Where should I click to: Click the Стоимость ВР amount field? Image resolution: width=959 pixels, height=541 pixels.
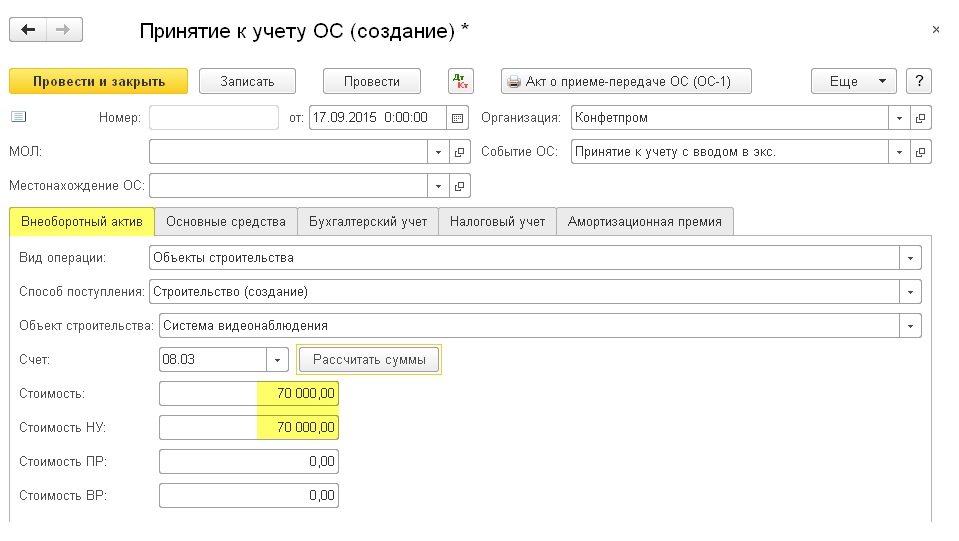click(x=249, y=495)
